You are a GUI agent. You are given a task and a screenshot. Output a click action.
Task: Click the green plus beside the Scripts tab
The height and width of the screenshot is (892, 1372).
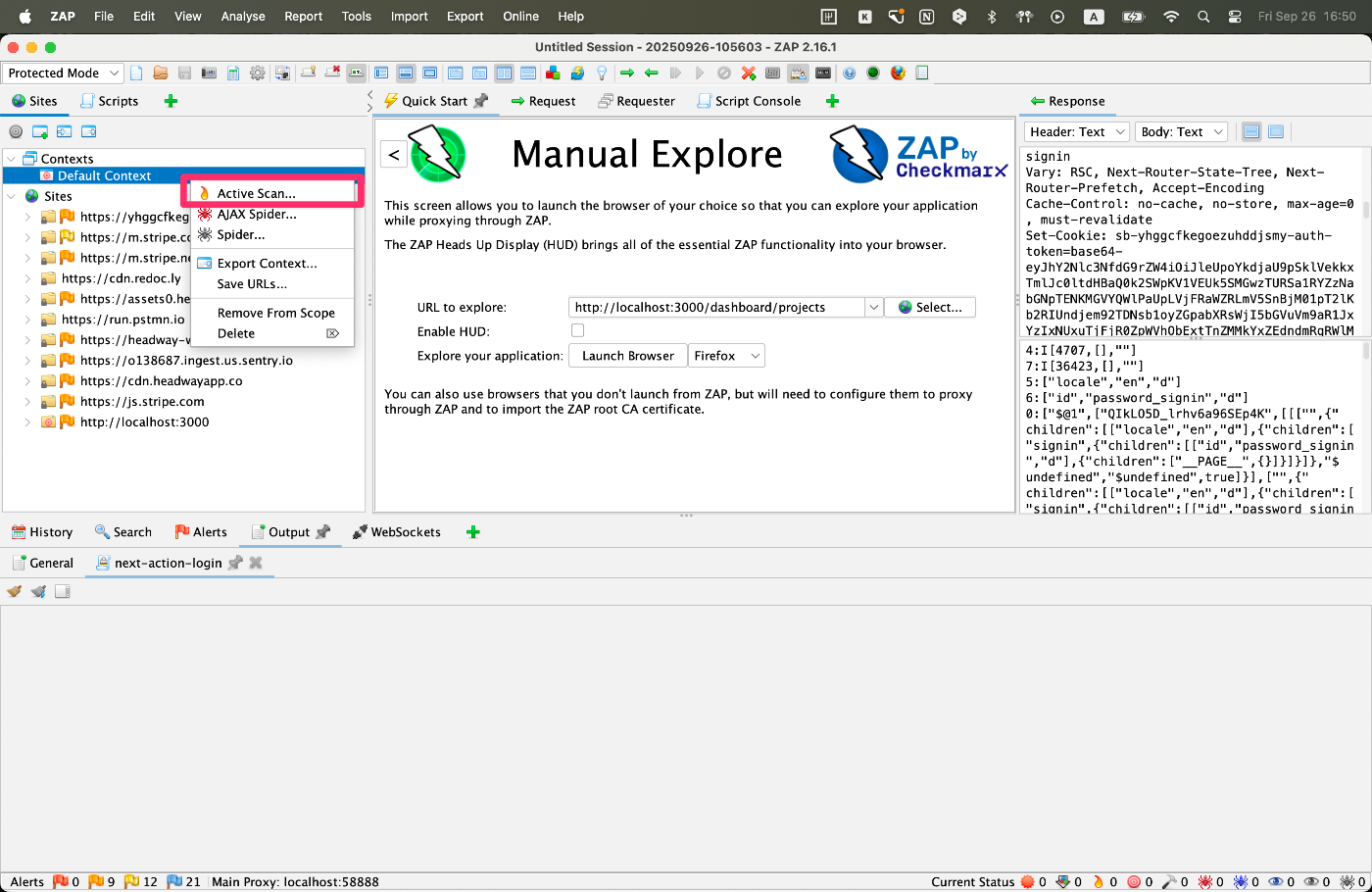(171, 101)
